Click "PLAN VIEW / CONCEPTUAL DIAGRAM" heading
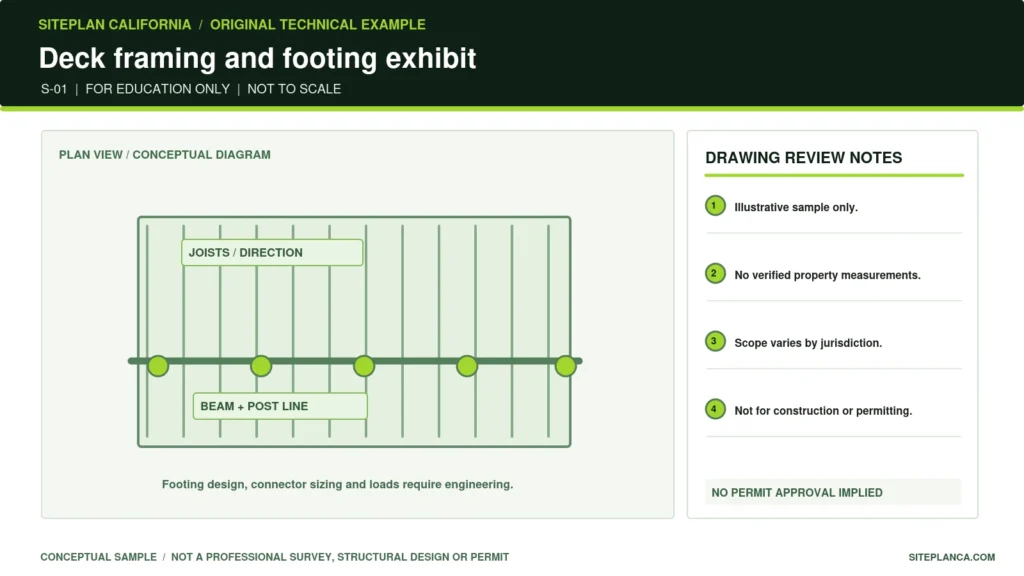Image resolution: width=1024 pixels, height=576 pixels. click(x=165, y=155)
